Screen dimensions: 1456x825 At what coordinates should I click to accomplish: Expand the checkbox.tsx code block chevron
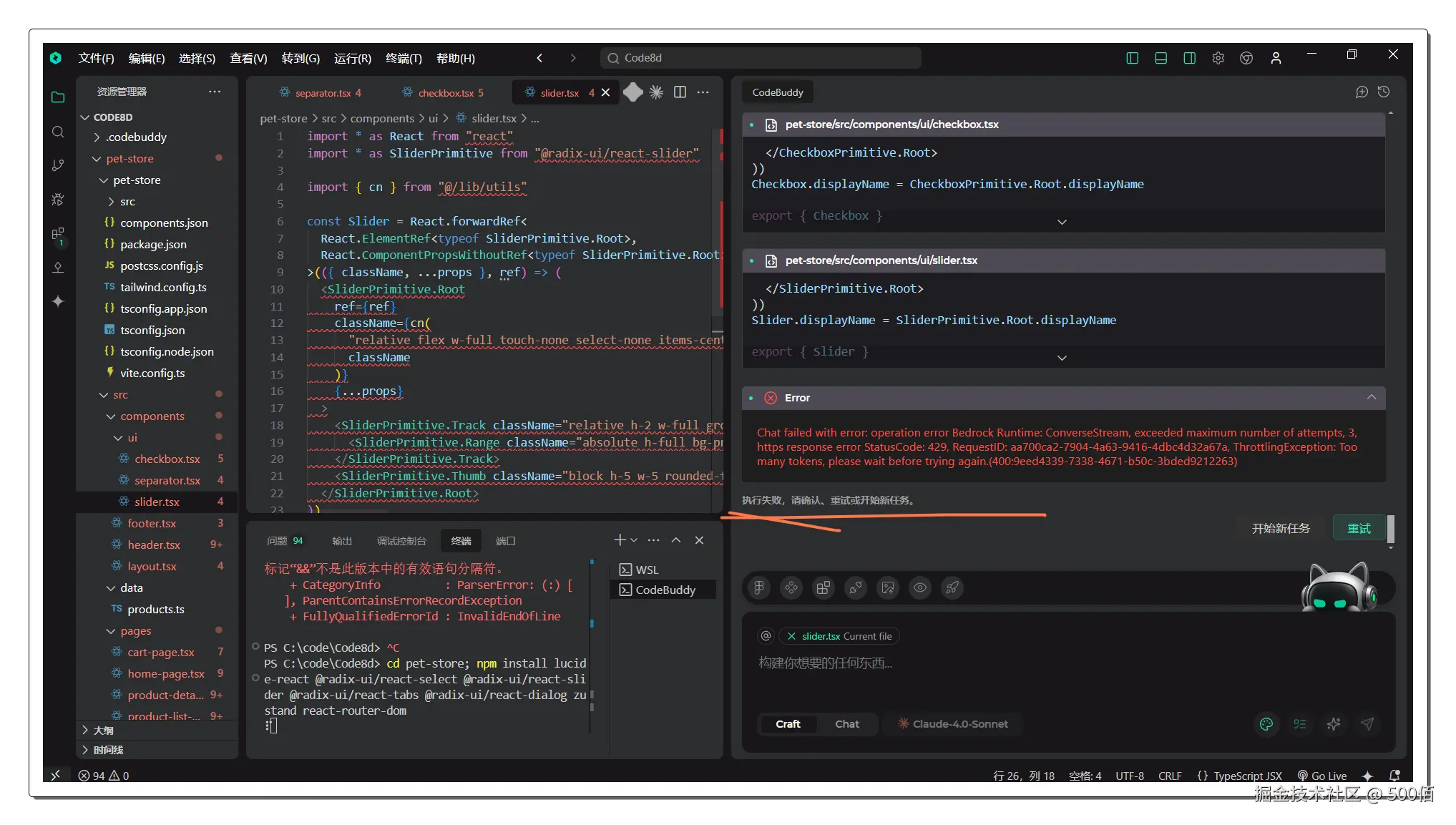(1062, 222)
